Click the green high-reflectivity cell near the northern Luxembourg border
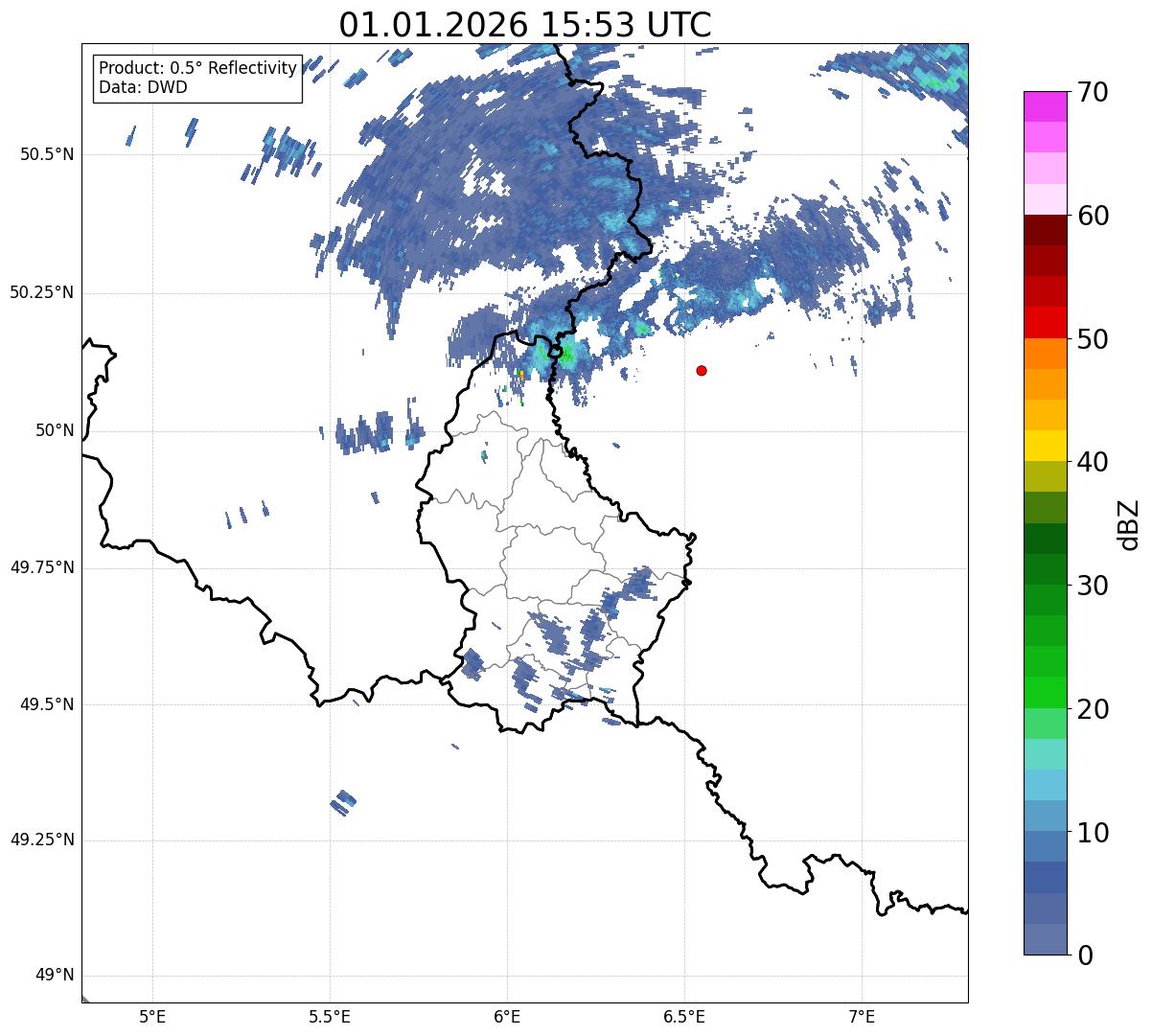This screenshot has width=1152, height=1036. [x=566, y=354]
